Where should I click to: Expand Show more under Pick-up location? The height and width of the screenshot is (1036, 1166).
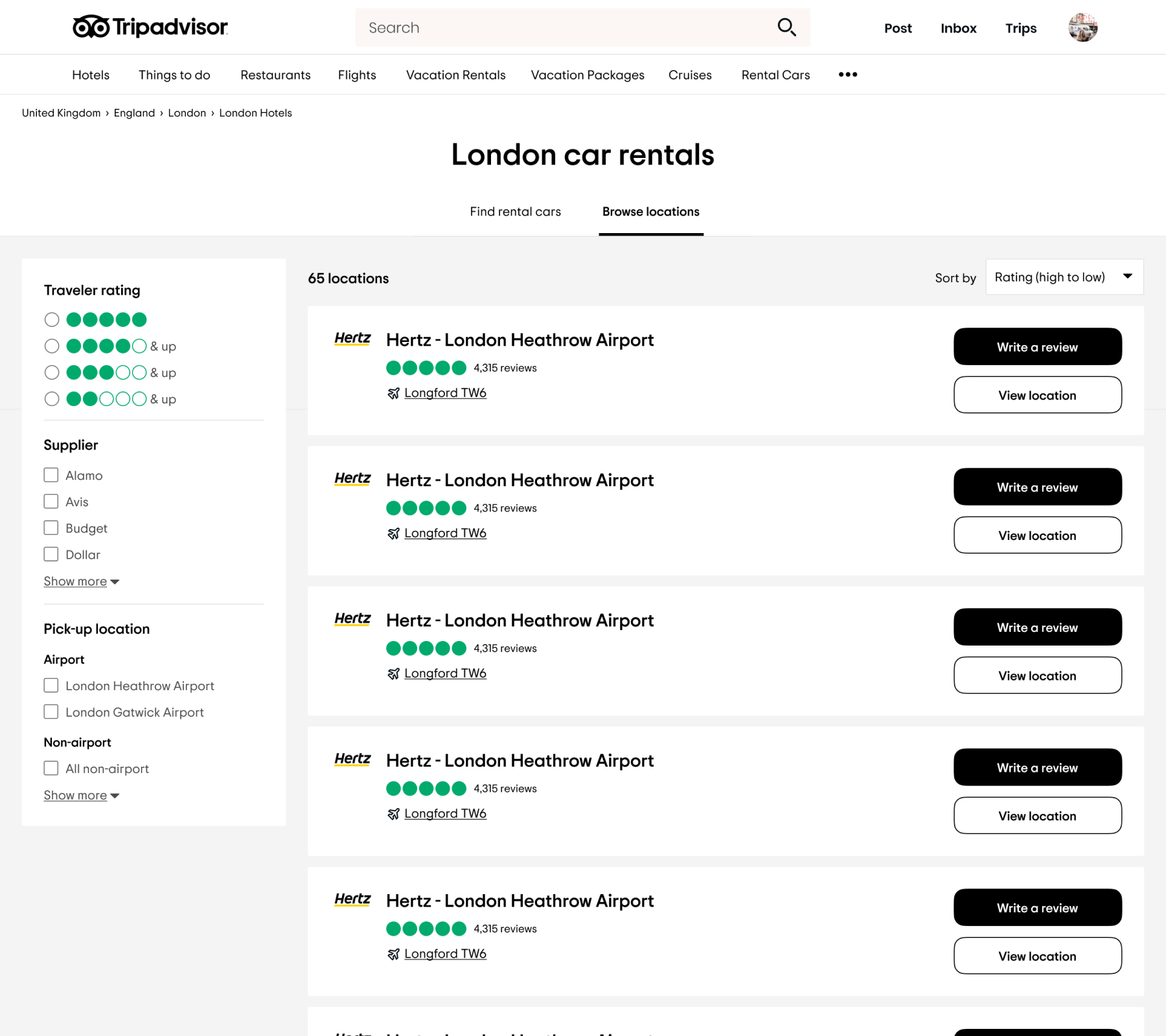coord(82,795)
